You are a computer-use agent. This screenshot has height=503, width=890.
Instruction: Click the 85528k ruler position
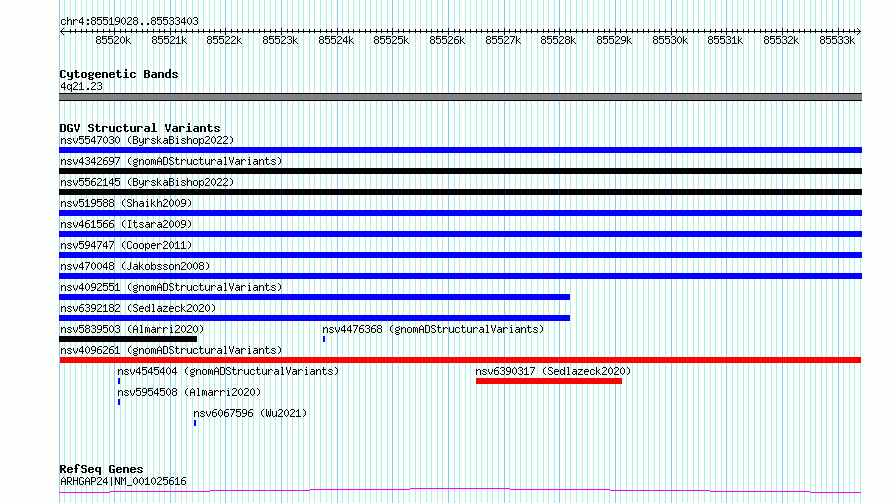pos(558,40)
